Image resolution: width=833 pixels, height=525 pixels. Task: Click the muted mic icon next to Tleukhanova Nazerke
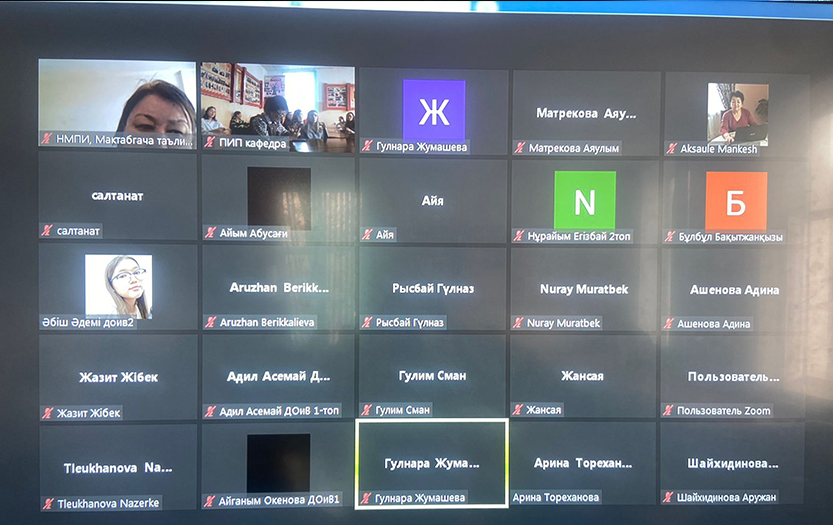click(47, 503)
